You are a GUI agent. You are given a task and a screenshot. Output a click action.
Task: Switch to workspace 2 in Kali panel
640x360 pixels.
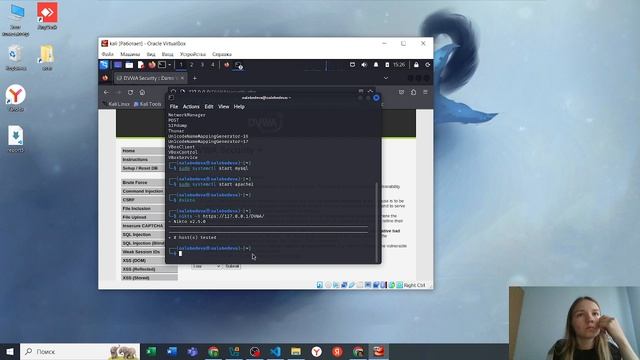pos(191,65)
